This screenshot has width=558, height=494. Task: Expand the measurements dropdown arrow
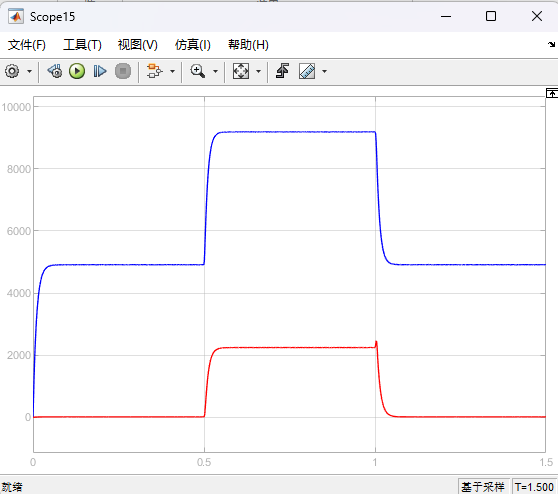pyautogui.click(x=324, y=72)
